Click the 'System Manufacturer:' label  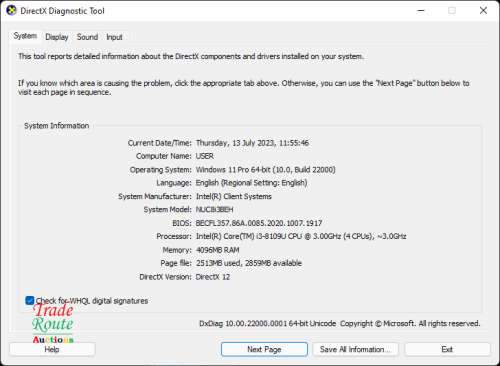(155, 196)
